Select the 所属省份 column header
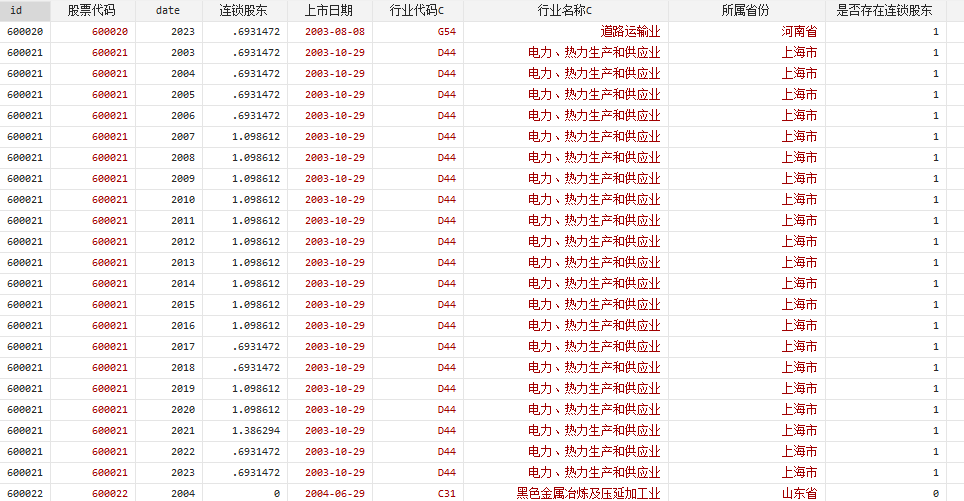 (746, 10)
